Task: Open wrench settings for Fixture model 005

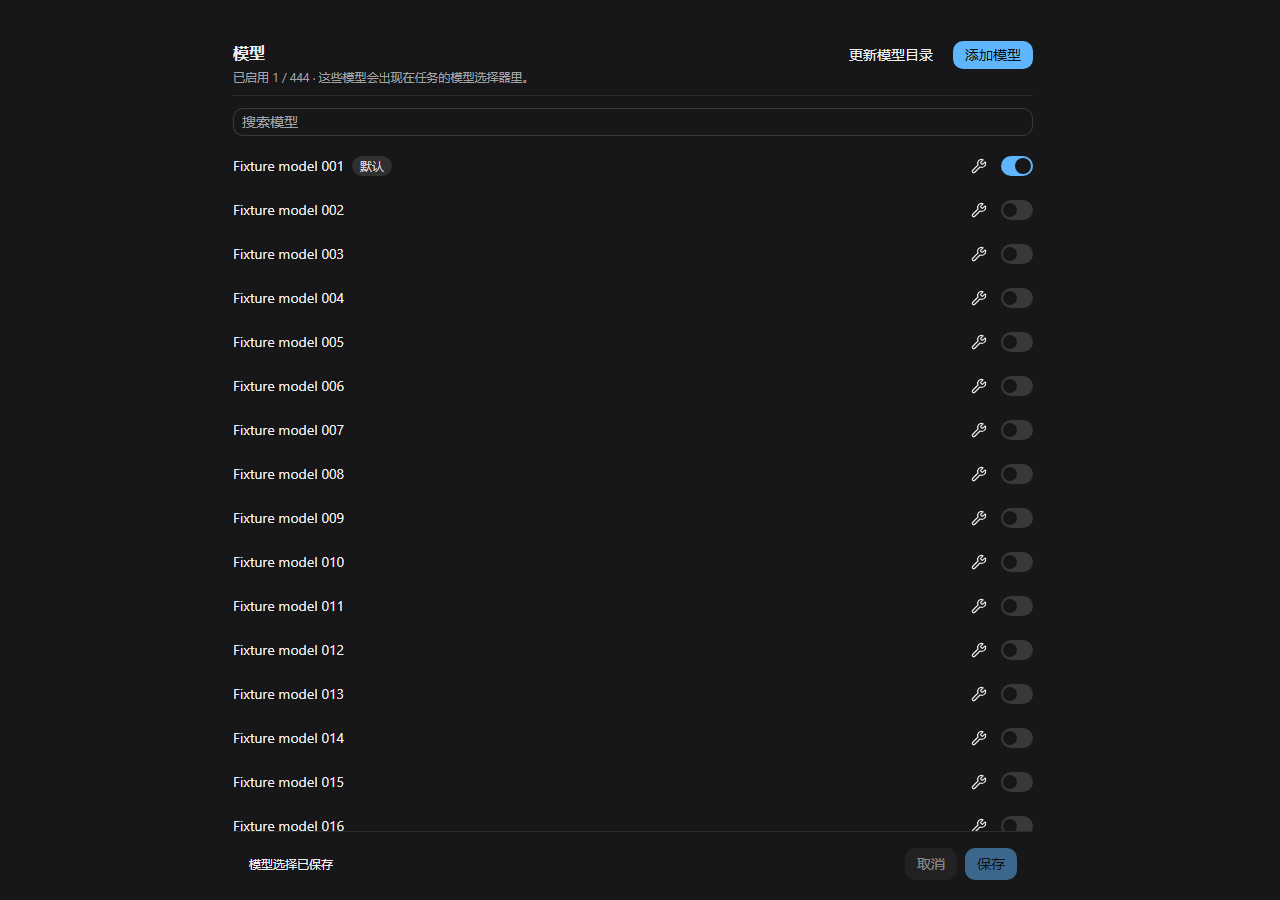Action: point(979,342)
